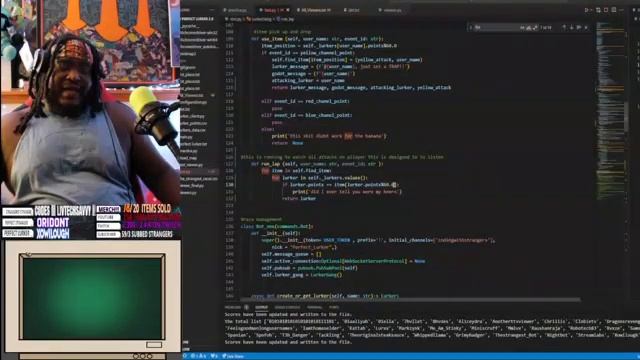The image size is (640, 360).
Task: Click the code minimap overview
Action: click(610, 110)
